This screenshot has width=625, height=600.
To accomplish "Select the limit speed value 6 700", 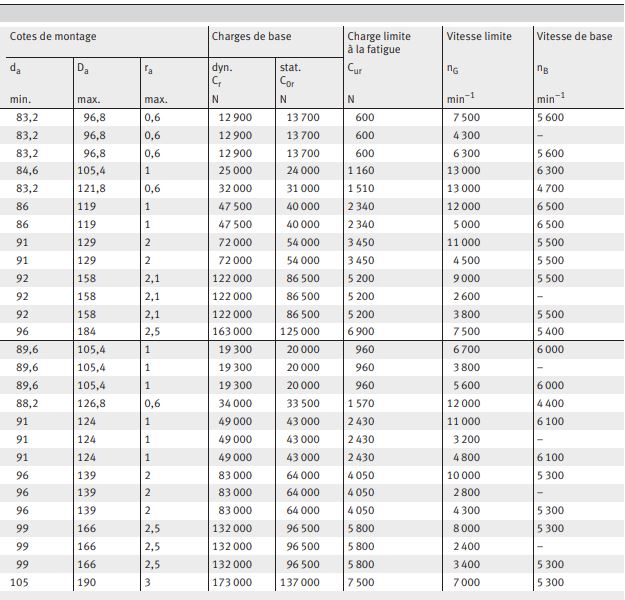I will pos(466,350).
